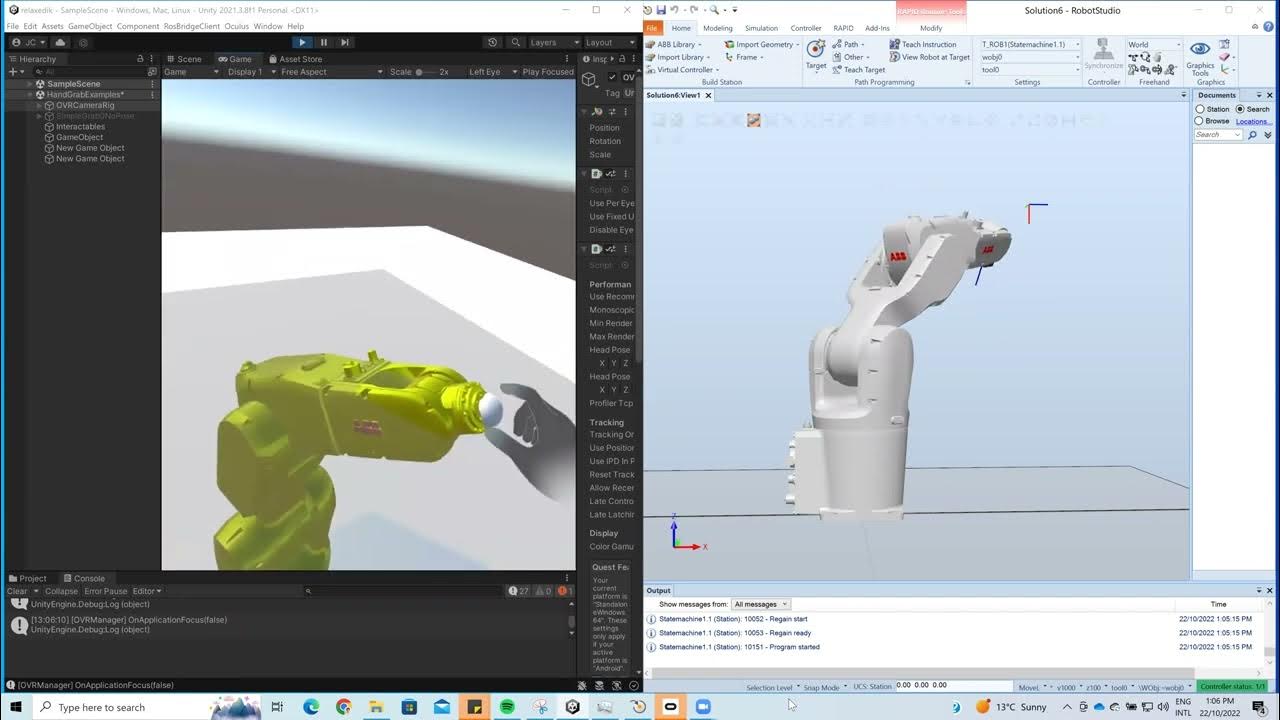Click the Virtual Controller button
The height and width of the screenshot is (720, 1280).
click(x=684, y=70)
